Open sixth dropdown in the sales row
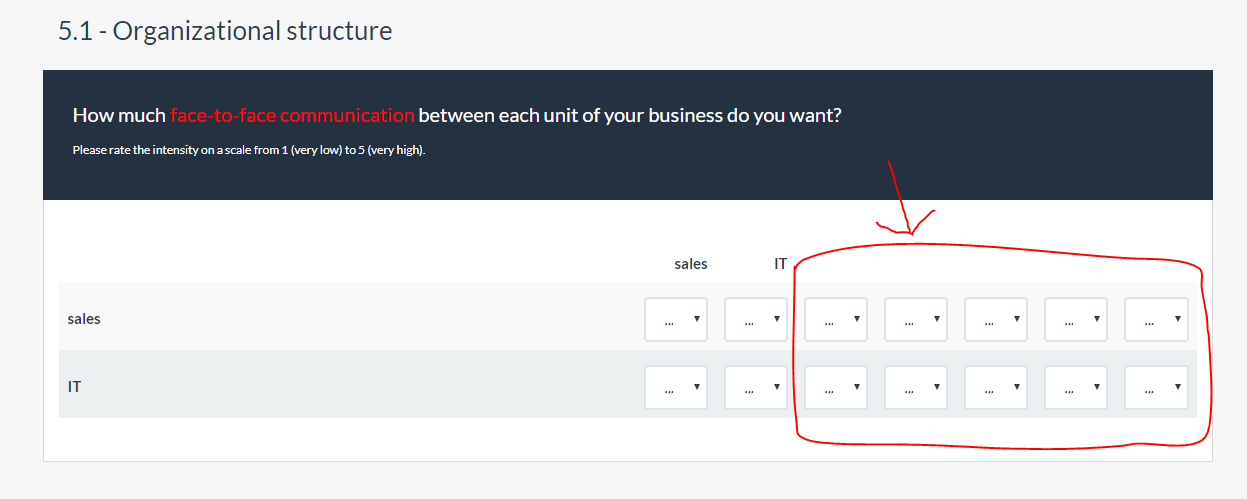The image size is (1247, 499). 1076,320
